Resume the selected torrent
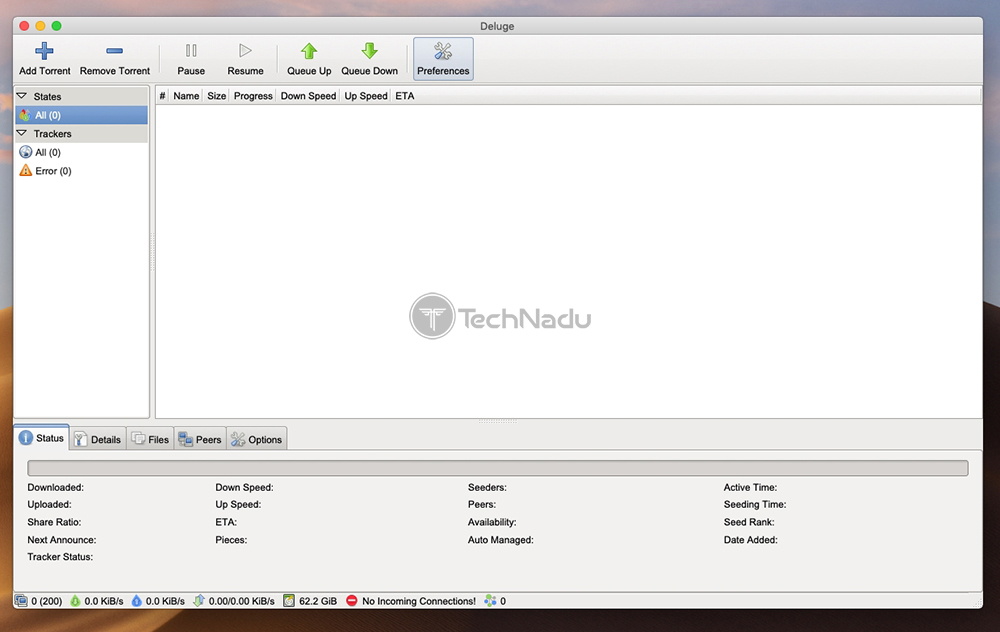This screenshot has width=1000, height=632. (x=245, y=59)
